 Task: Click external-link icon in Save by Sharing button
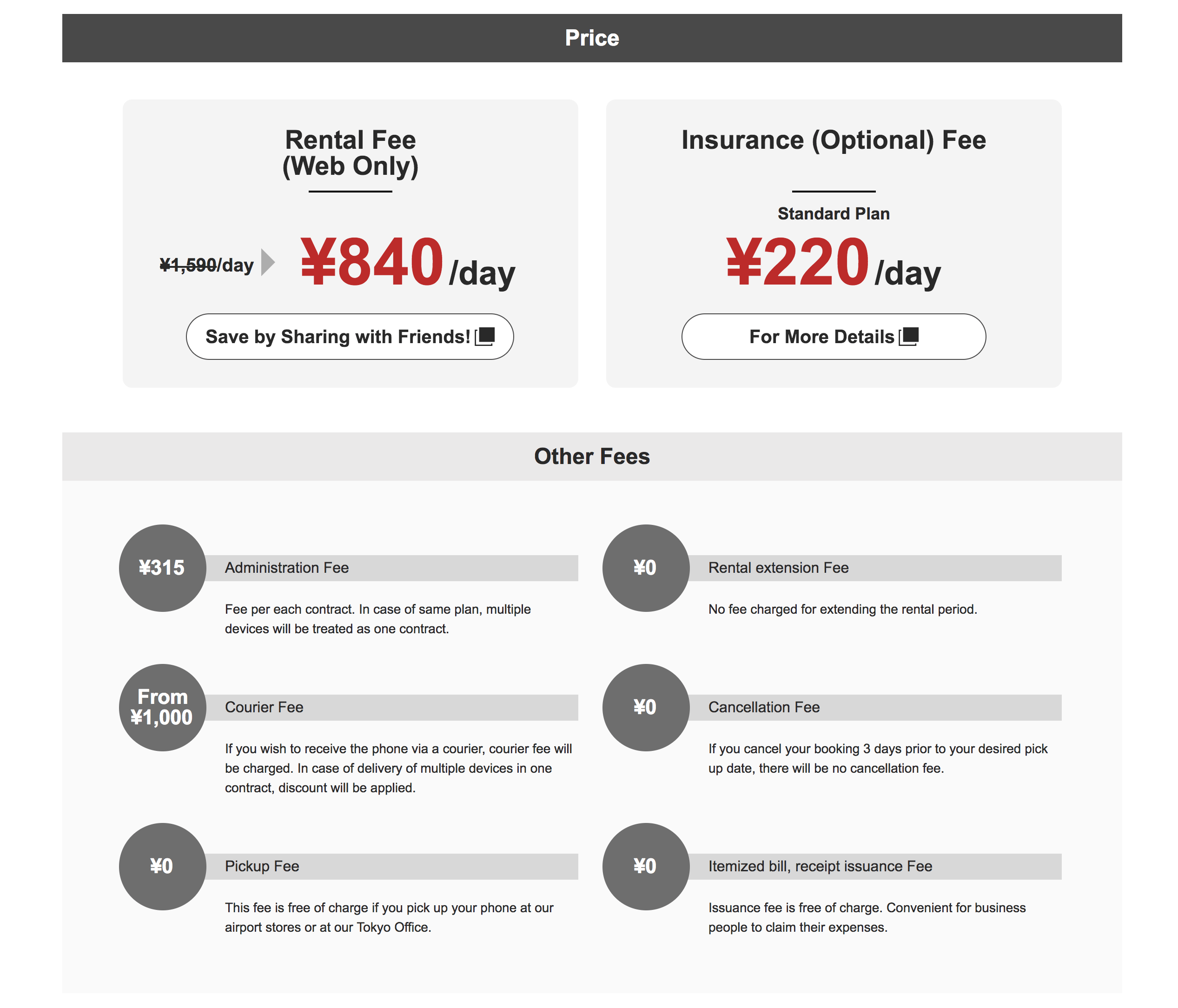[x=485, y=337]
